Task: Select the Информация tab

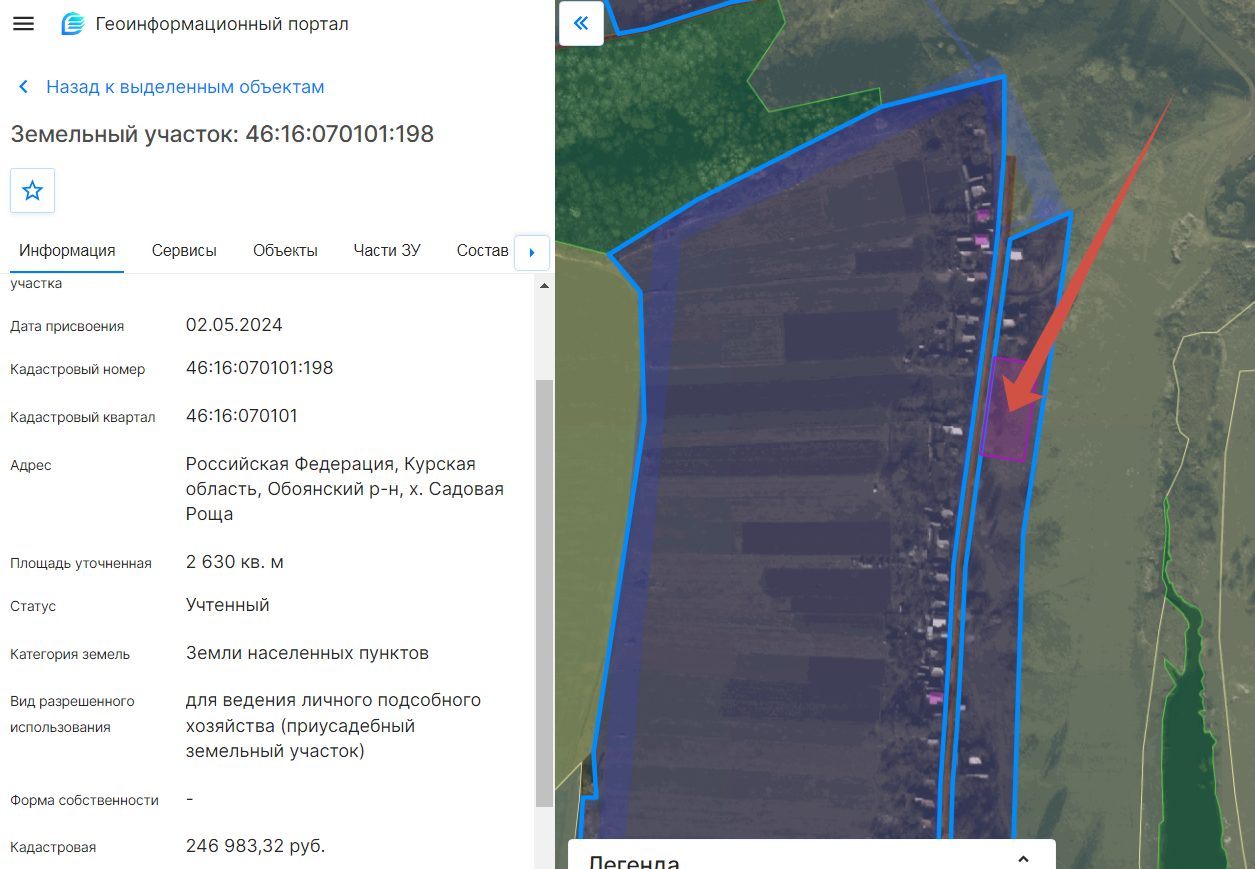Action: 67,251
